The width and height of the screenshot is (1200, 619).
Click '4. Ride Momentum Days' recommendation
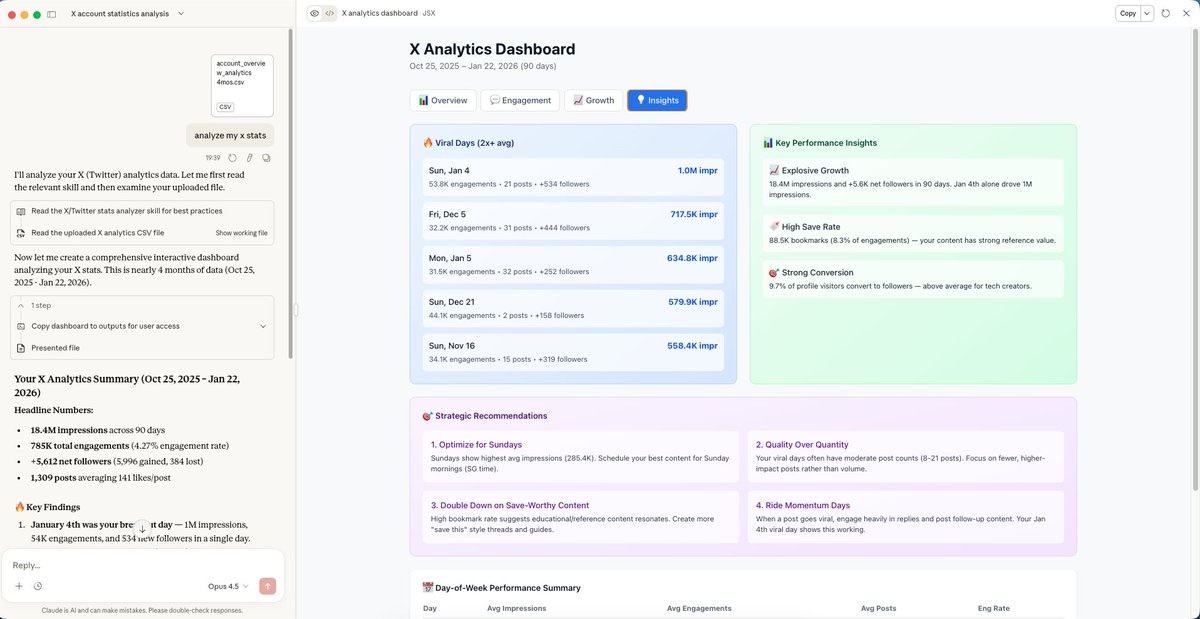click(905, 517)
